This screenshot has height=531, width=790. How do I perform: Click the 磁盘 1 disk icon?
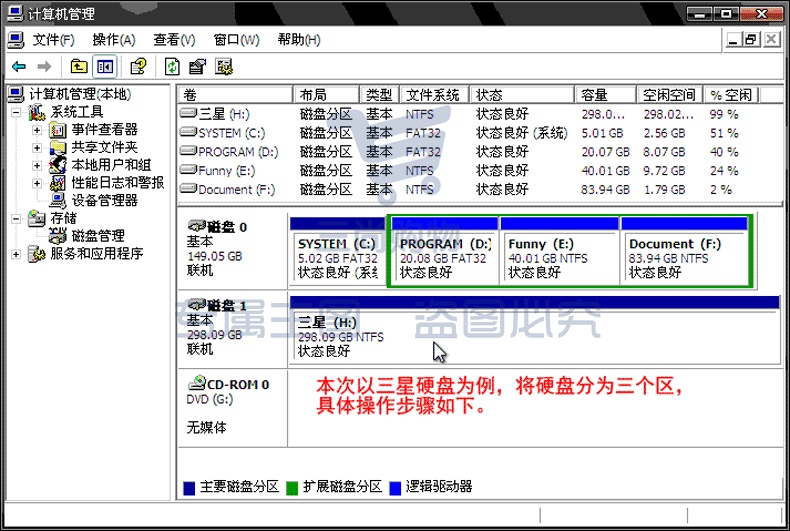pyautogui.click(x=196, y=305)
